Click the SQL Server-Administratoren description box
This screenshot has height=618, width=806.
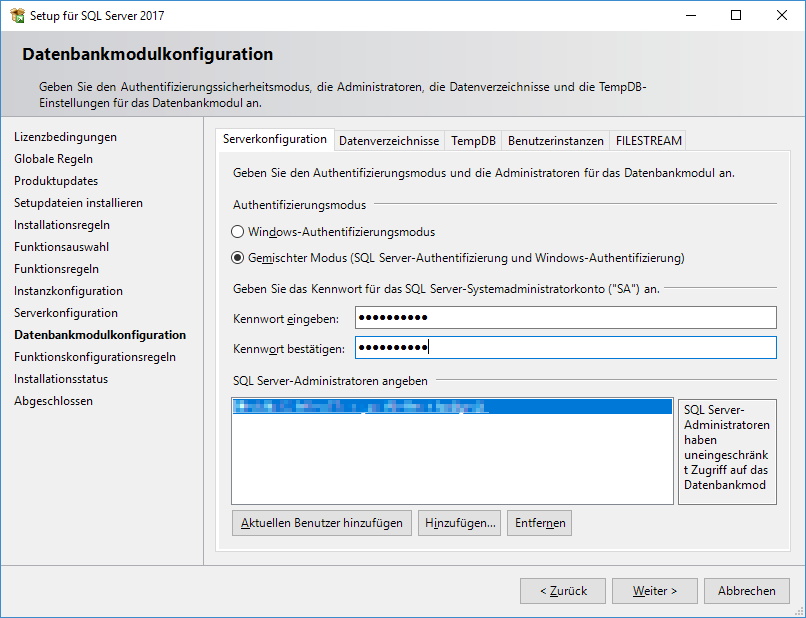point(727,452)
